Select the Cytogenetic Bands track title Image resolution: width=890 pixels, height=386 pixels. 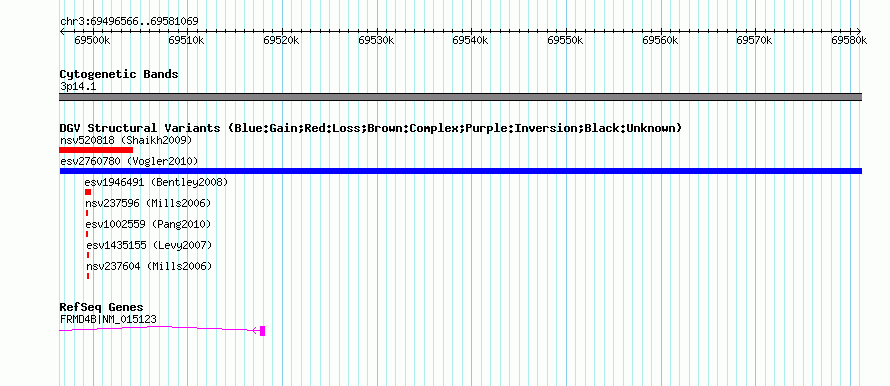[119, 74]
